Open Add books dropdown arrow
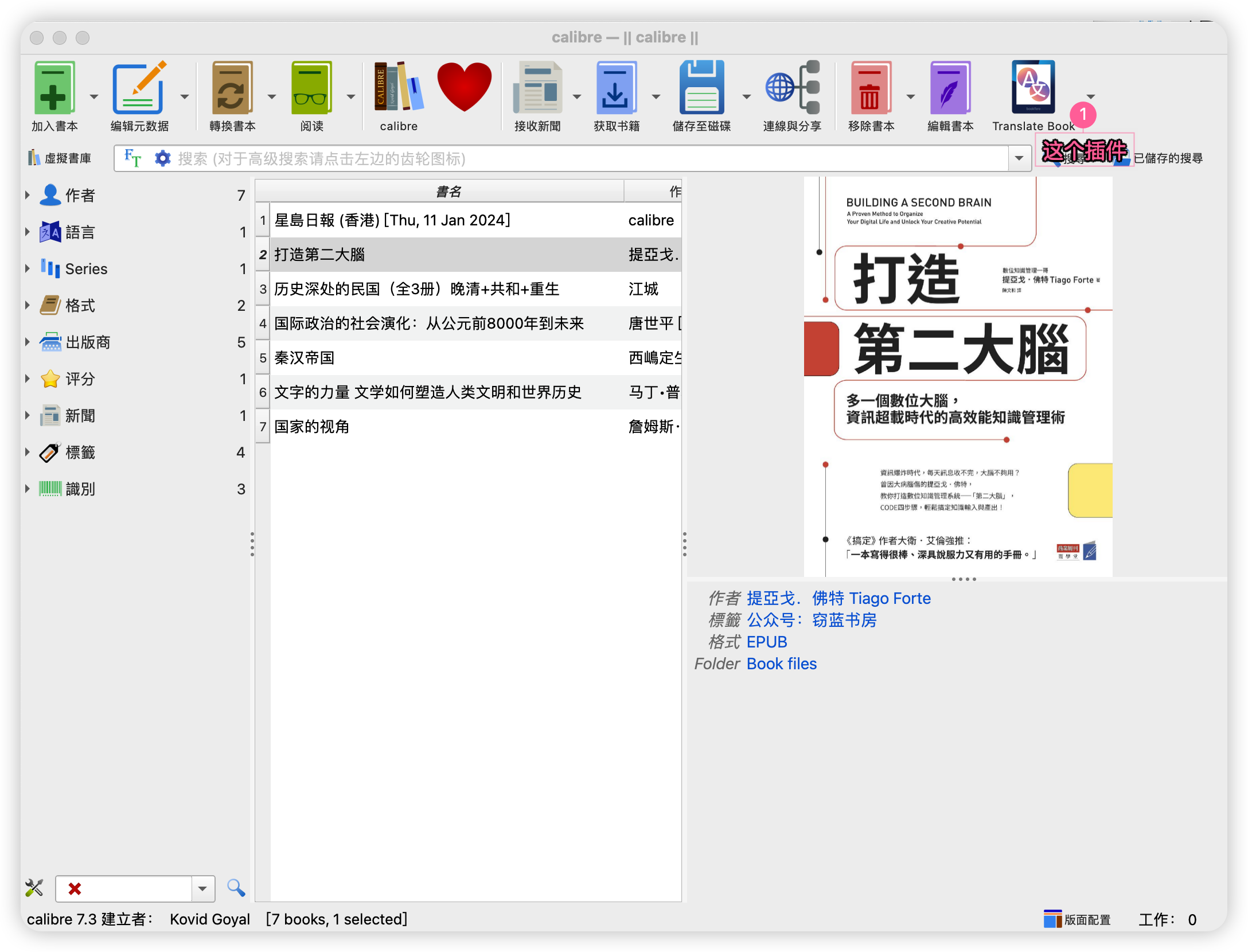The width and height of the screenshot is (1248, 952). pyautogui.click(x=94, y=96)
